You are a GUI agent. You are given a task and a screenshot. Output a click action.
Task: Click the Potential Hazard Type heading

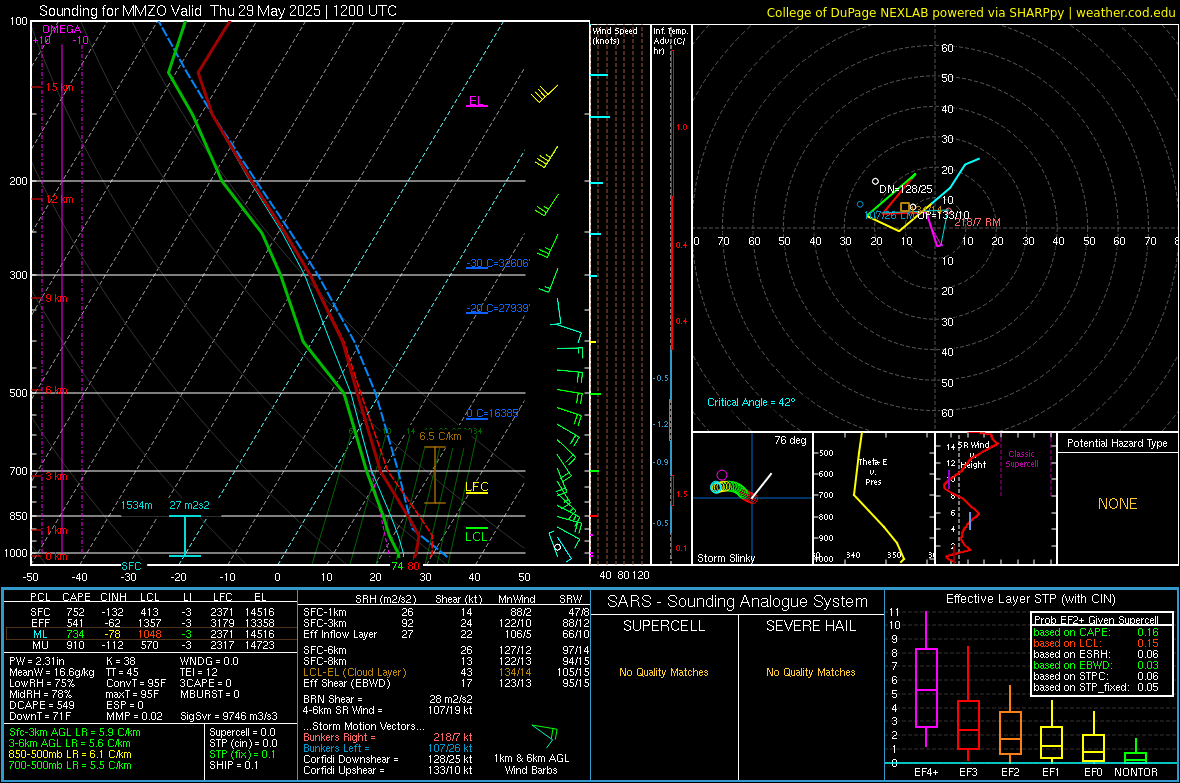tap(1117, 443)
